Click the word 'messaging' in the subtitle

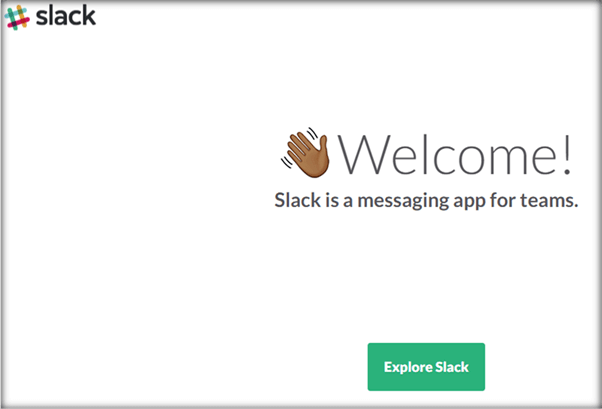tap(403, 201)
